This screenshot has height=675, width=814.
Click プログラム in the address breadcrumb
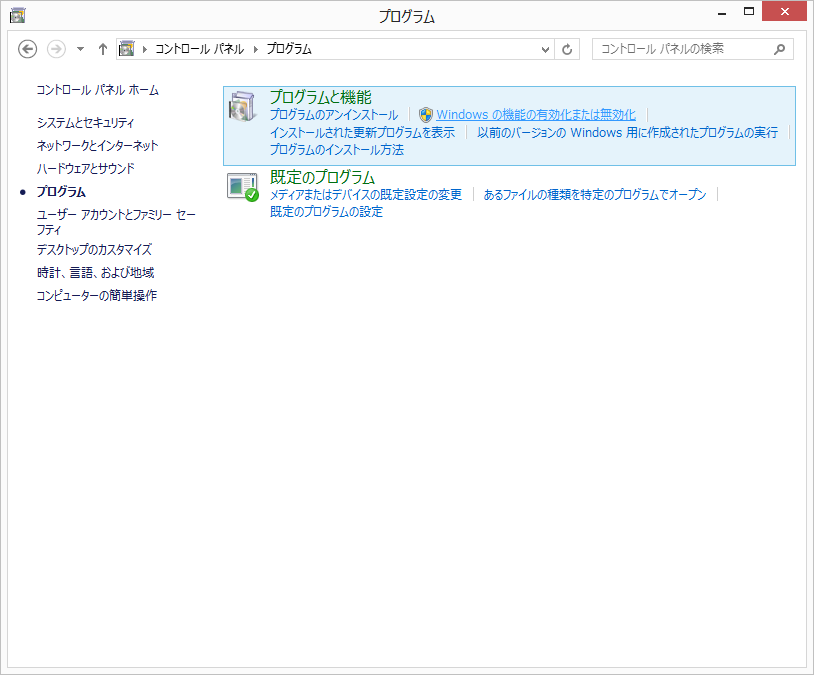point(289,49)
